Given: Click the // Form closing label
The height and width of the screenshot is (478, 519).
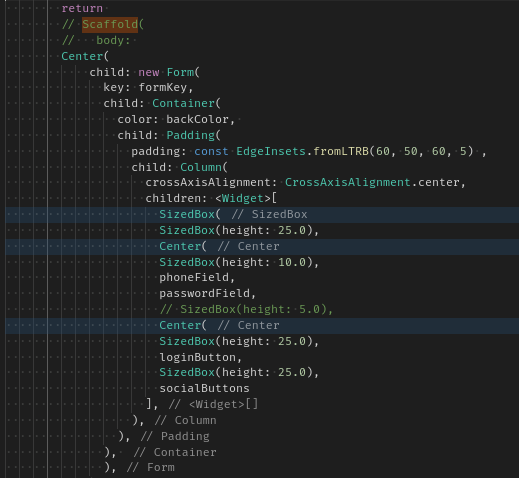Looking at the screenshot, I should [x=150, y=468].
